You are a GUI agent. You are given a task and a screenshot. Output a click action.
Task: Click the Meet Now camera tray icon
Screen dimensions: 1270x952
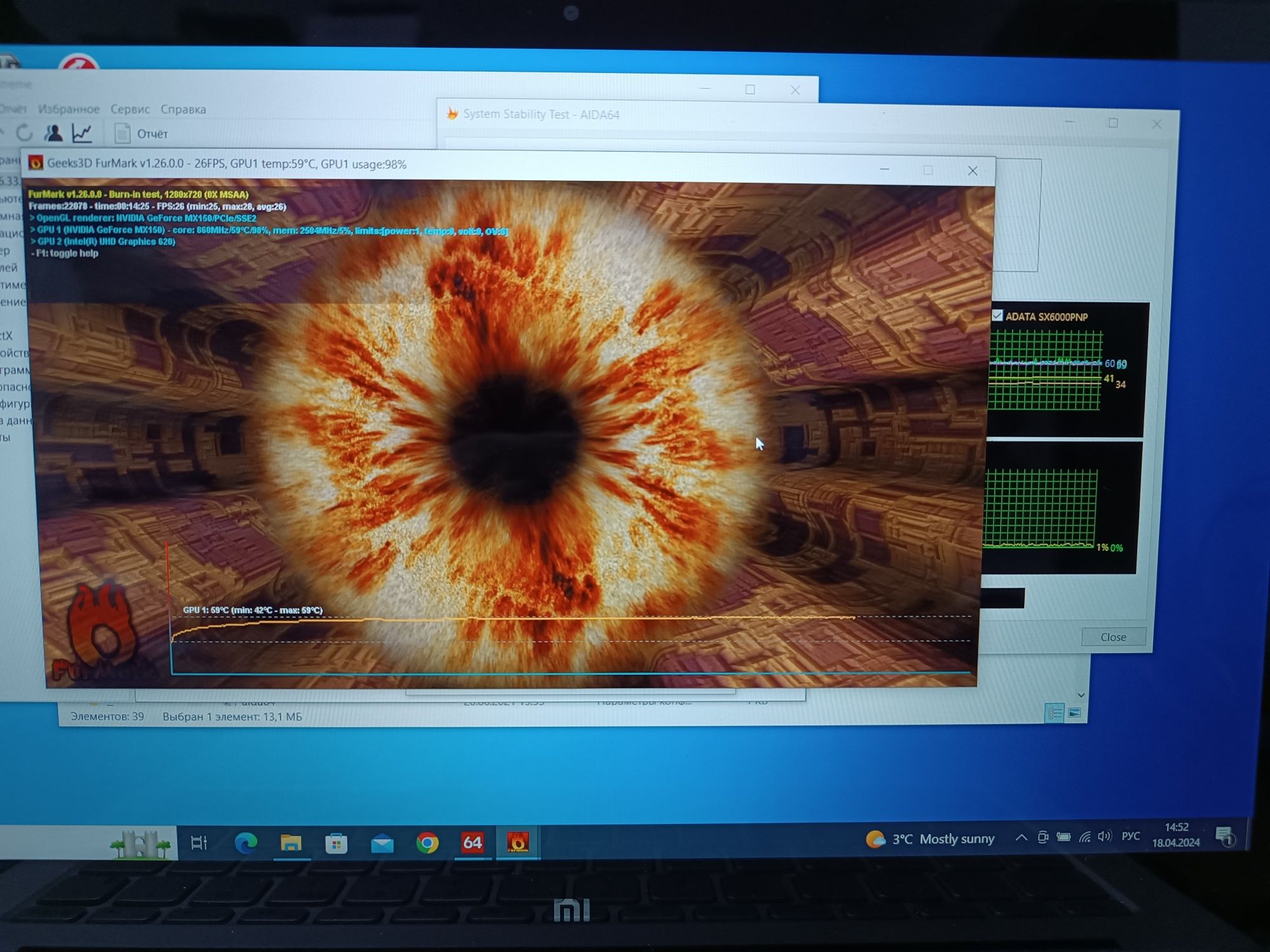pos(1043,837)
